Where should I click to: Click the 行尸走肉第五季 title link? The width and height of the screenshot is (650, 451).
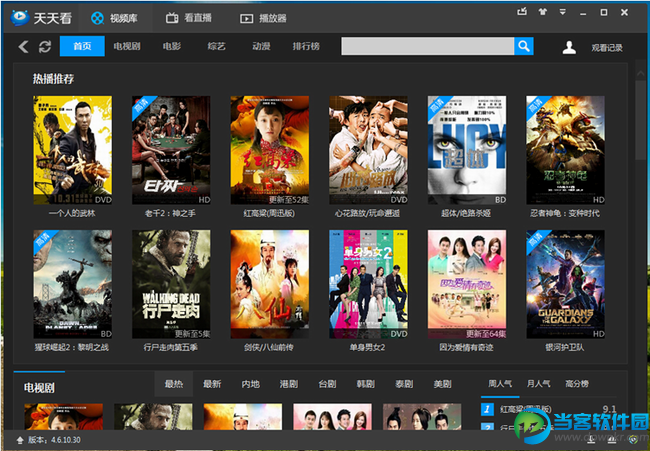click(170, 347)
